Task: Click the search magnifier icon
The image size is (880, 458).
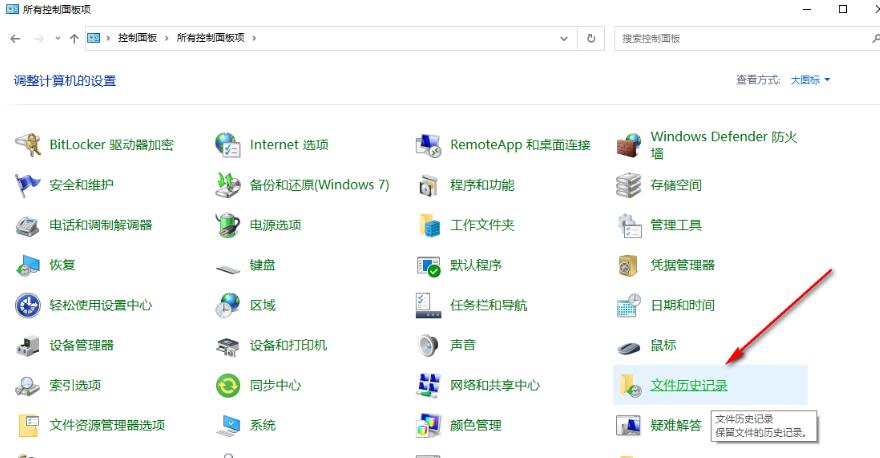Action: [876, 38]
